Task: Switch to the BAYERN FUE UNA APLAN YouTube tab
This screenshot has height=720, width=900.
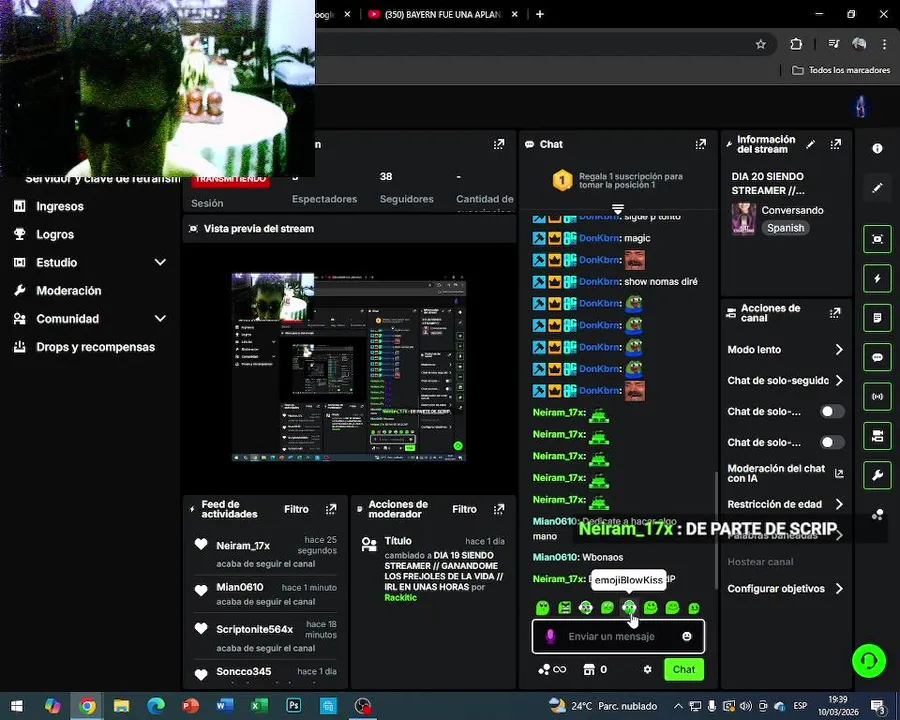Action: 442,14
